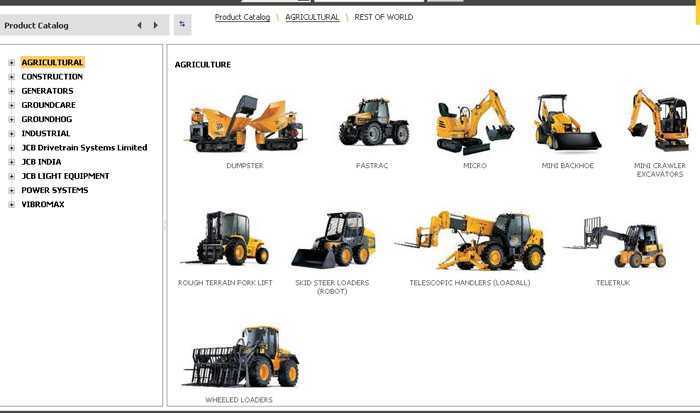Select GROUNDHOG in the catalog tree
This screenshot has height=413, width=700.
(46, 120)
